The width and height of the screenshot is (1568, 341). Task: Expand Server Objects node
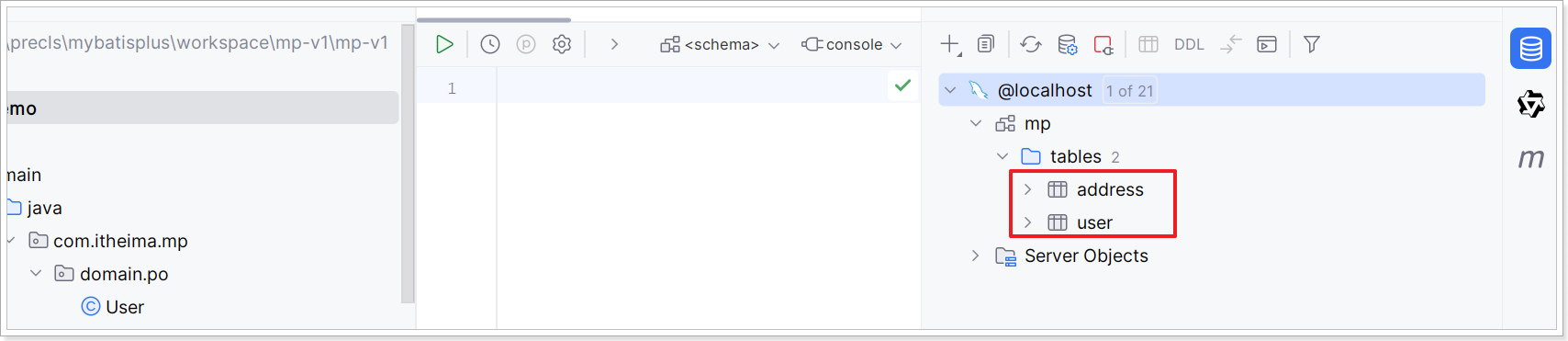pos(976,256)
